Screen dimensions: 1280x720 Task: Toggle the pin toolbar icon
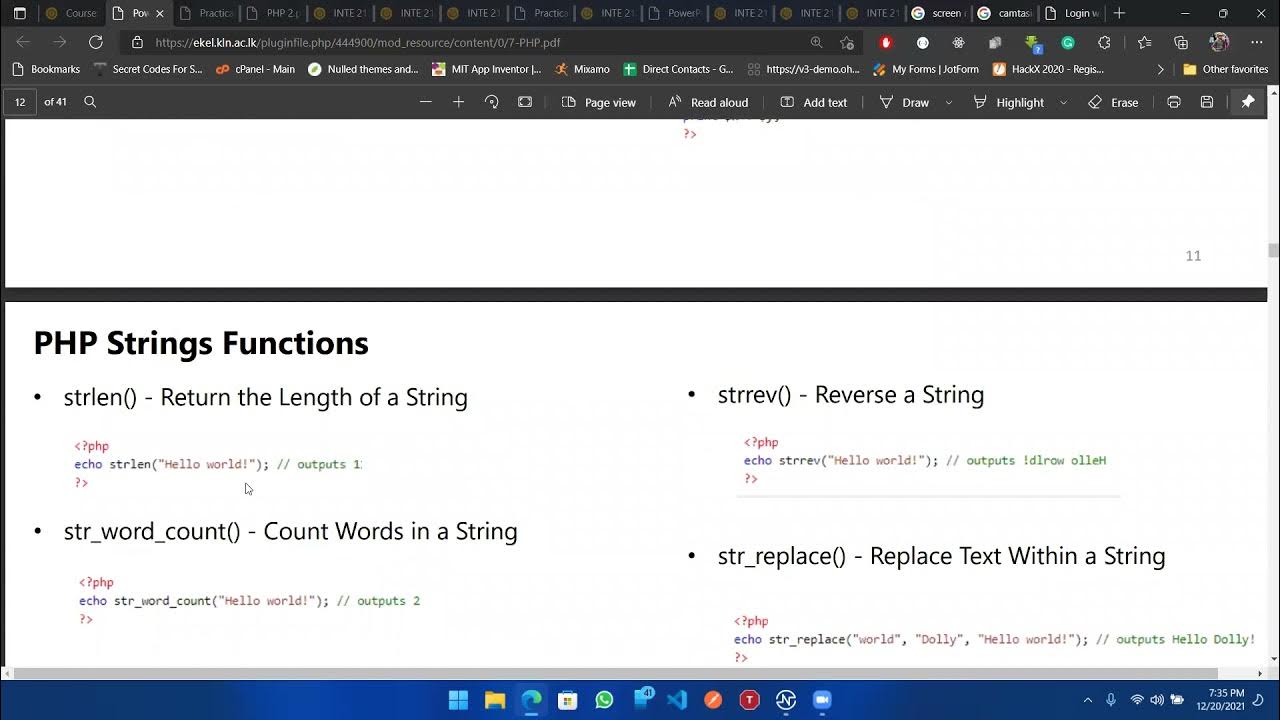[1248, 102]
